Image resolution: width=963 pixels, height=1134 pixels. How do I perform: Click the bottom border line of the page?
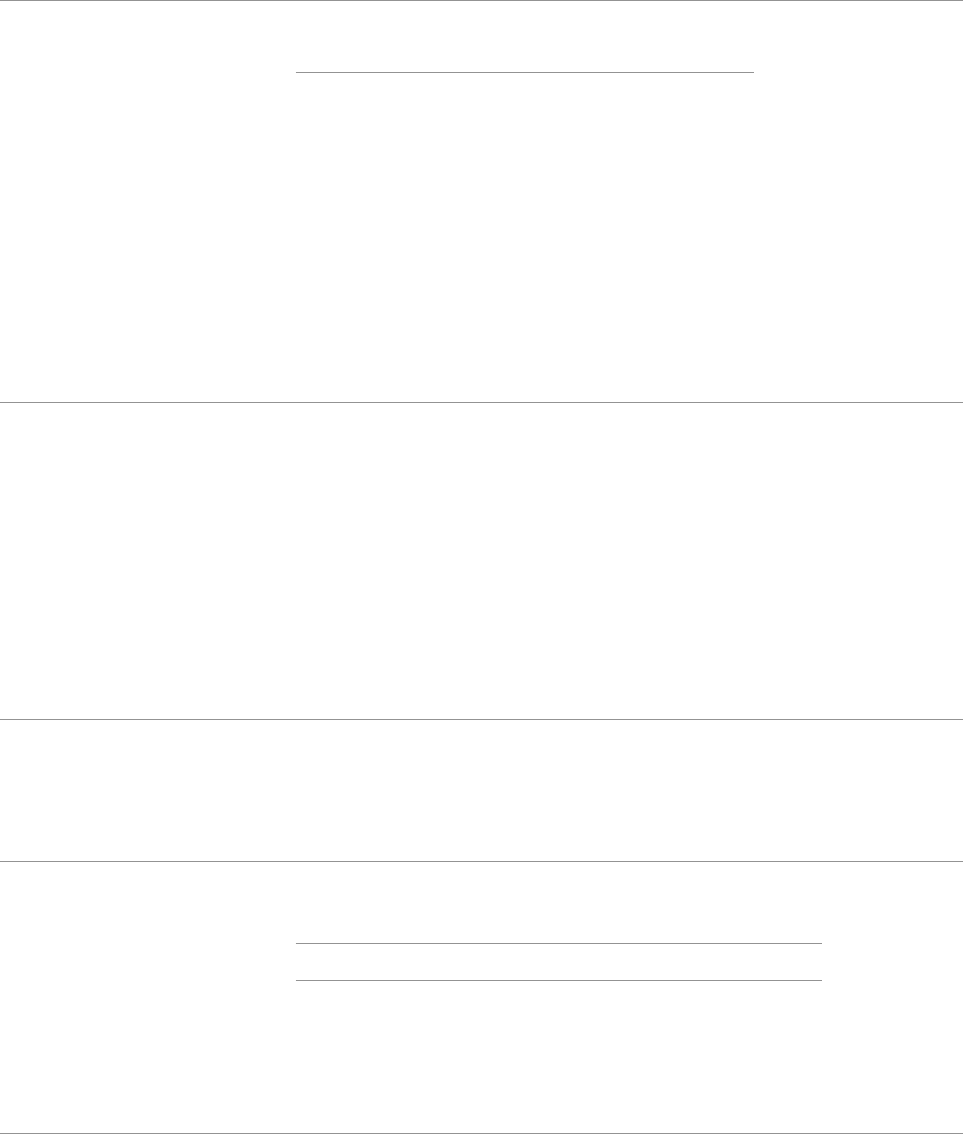(x=482, y=1133)
